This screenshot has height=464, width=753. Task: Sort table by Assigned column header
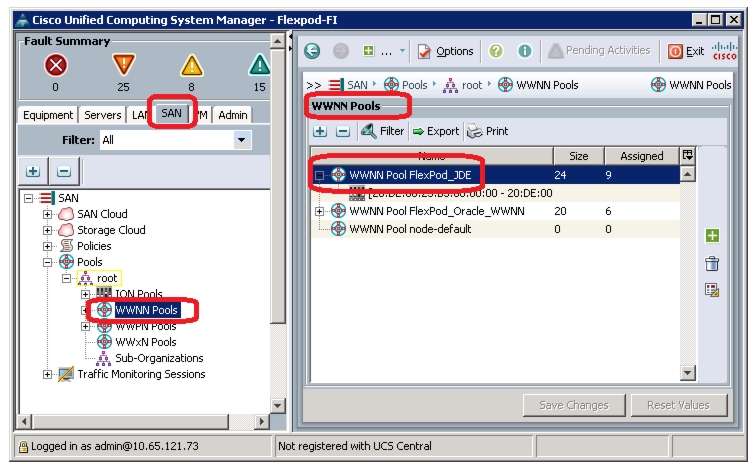(642, 156)
